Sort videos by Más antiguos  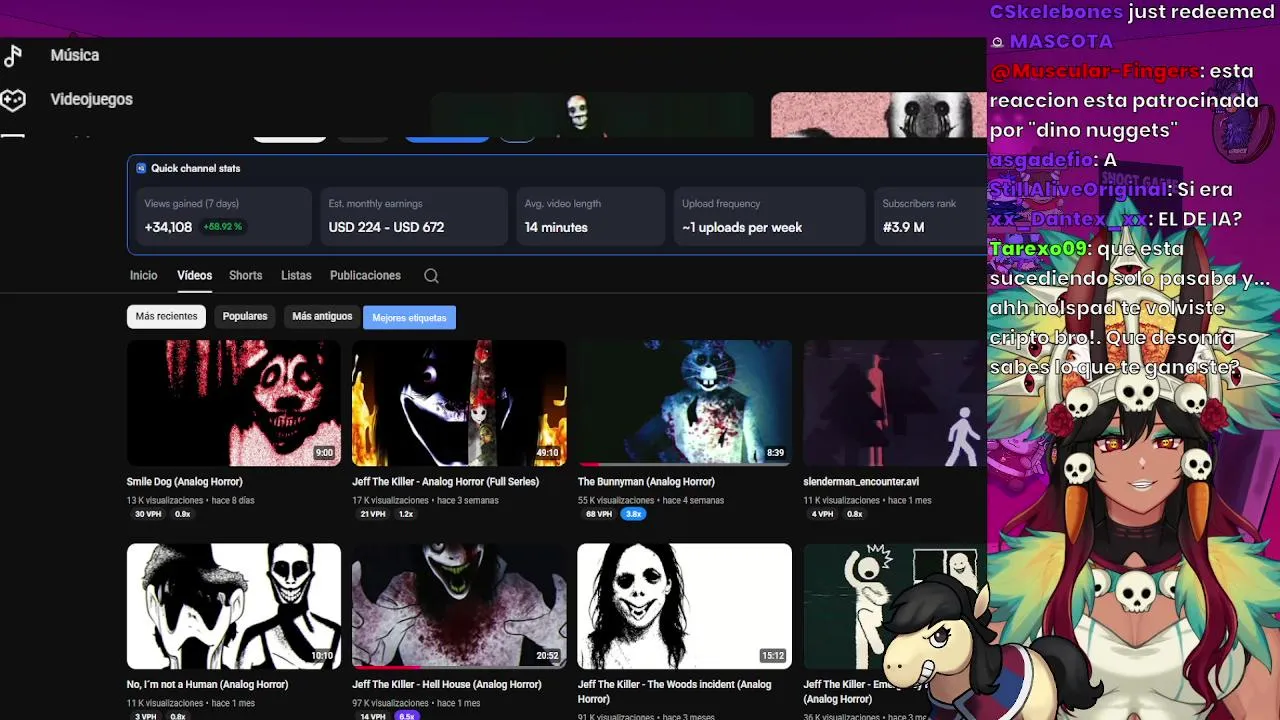tap(322, 316)
